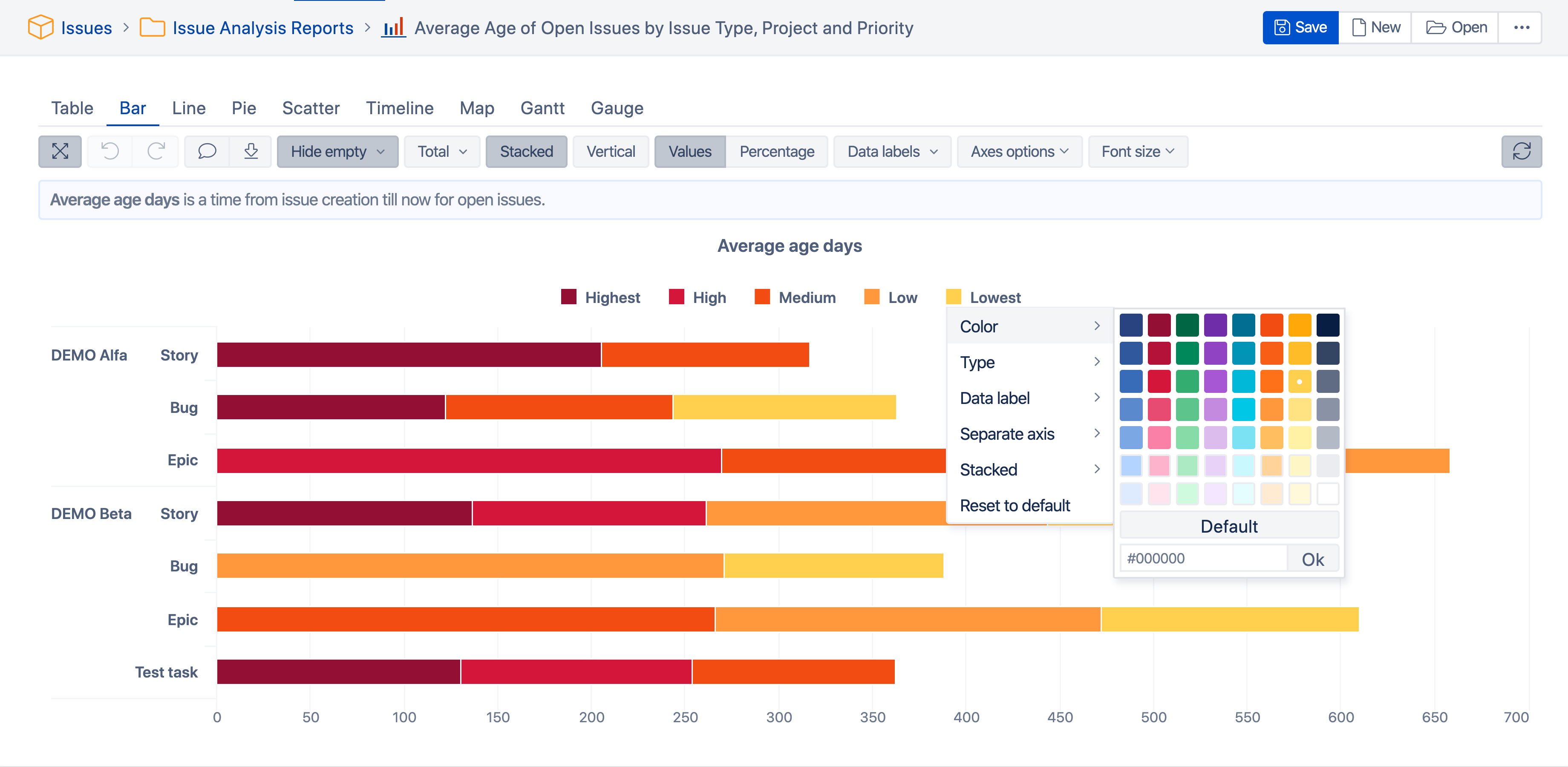This screenshot has height=767, width=1568.
Task: Expand the Axes options dropdown
Action: (x=1020, y=152)
